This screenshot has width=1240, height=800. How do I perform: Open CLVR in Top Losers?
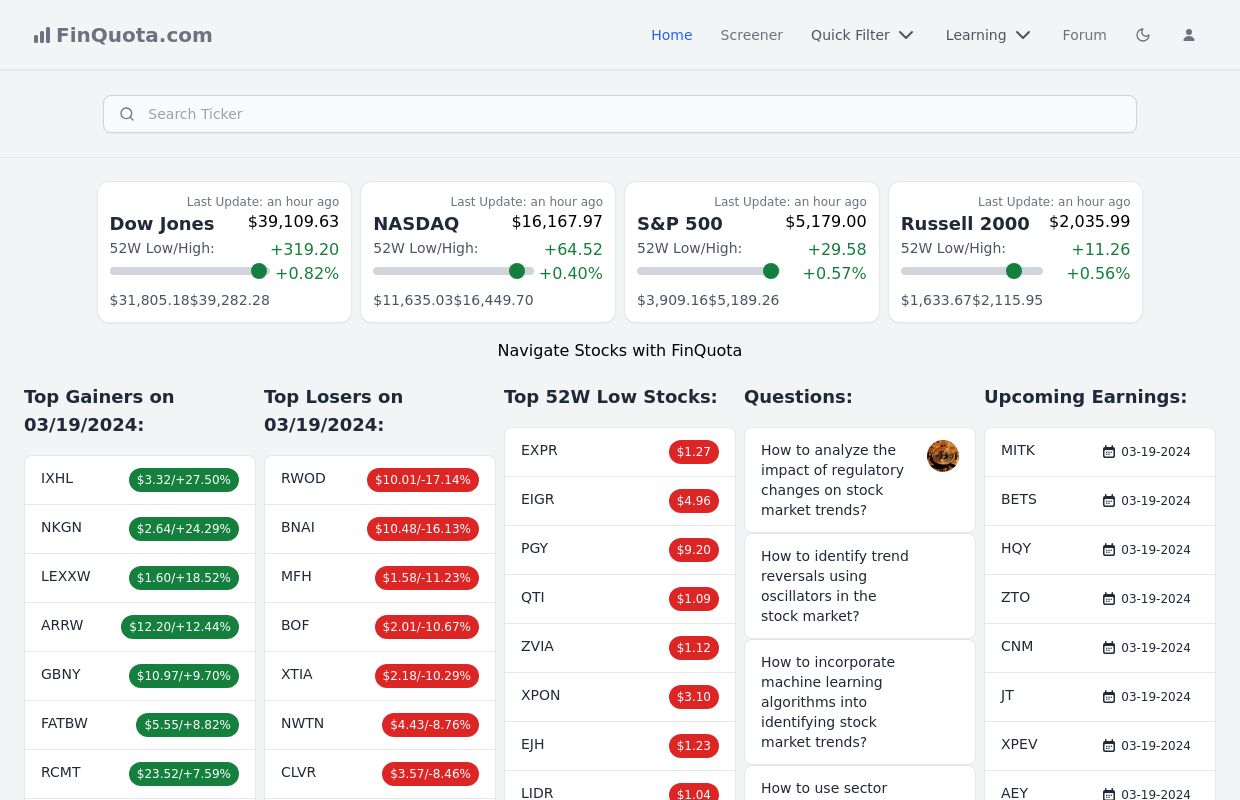[298, 772]
